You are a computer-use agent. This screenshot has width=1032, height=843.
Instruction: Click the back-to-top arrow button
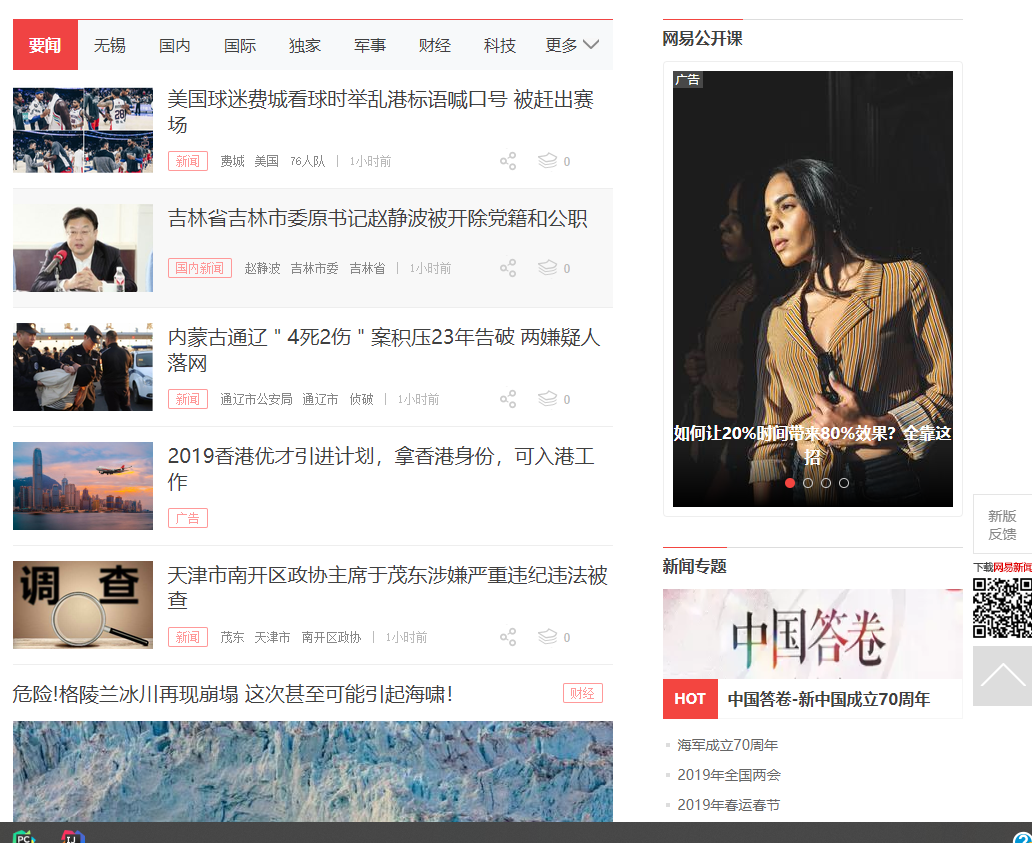tap(1002, 676)
